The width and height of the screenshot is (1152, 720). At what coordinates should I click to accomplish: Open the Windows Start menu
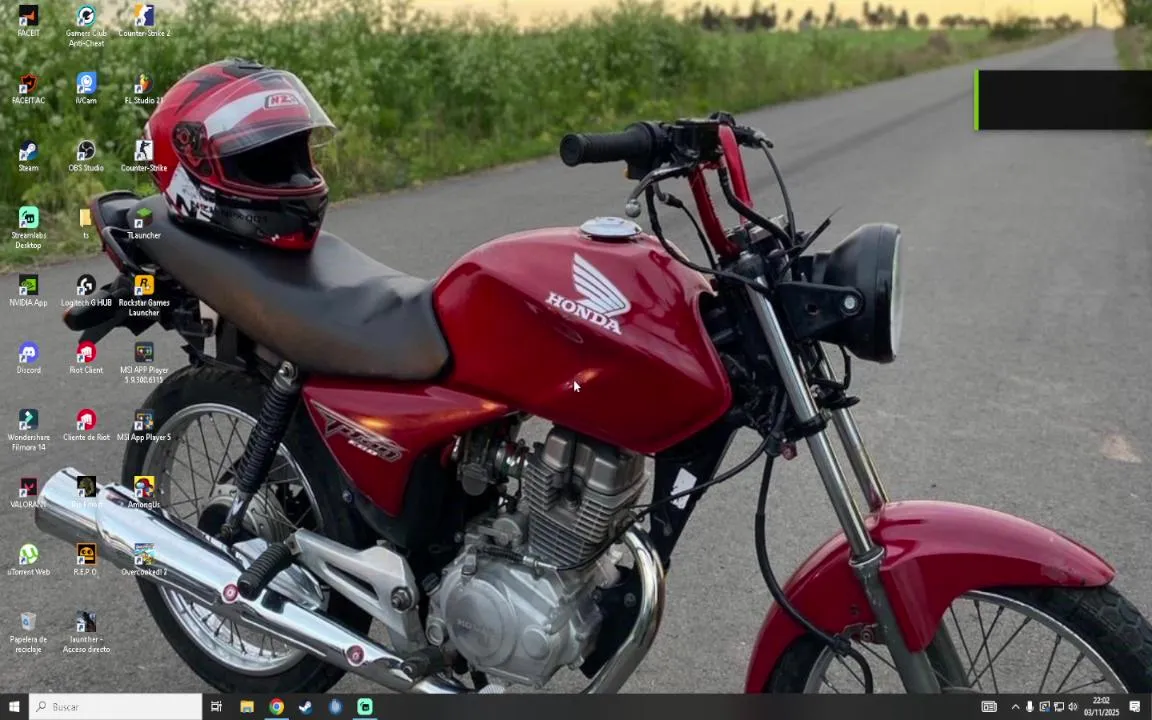point(14,707)
